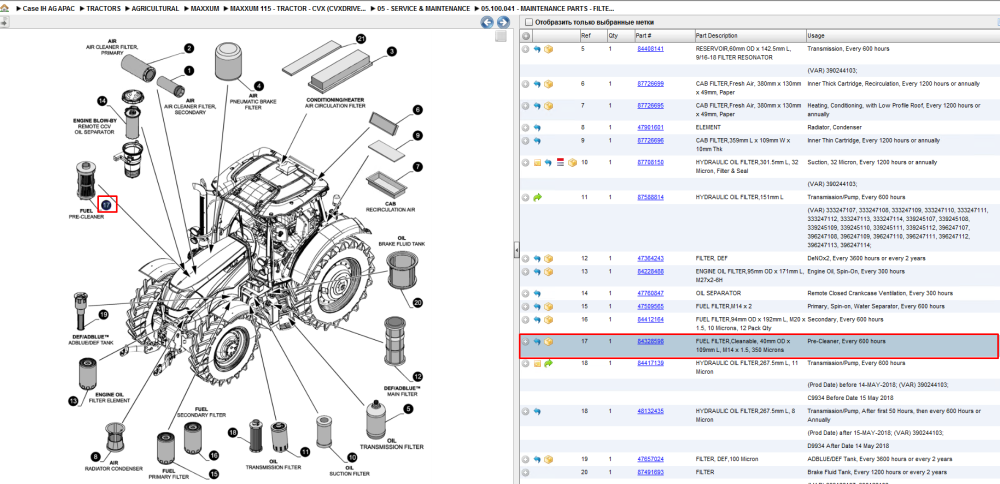Click the yellow box icon for Ref 12
The width and height of the screenshot is (1000, 484).
[x=548, y=258]
